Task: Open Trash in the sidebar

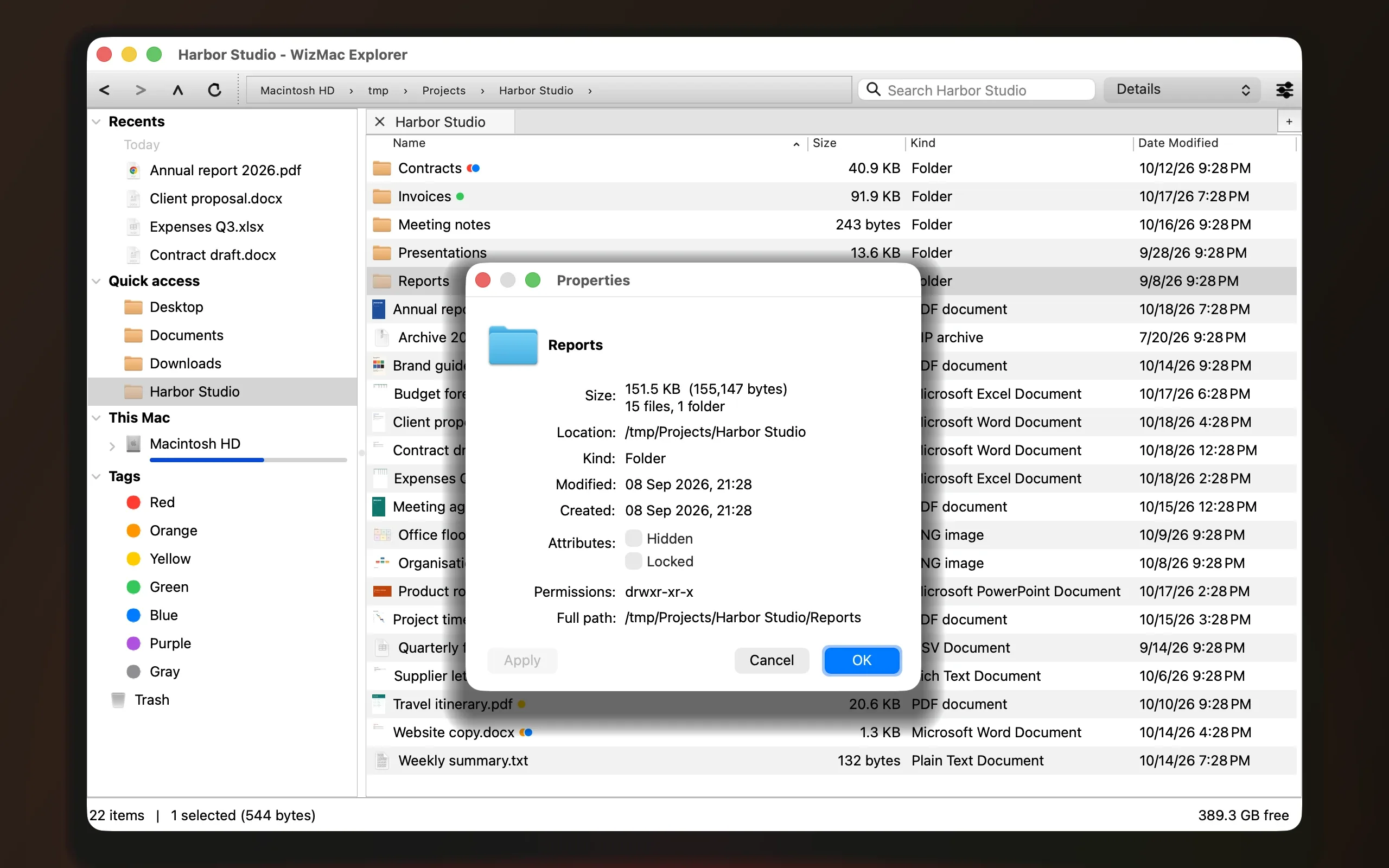Action: pyautogui.click(x=151, y=700)
